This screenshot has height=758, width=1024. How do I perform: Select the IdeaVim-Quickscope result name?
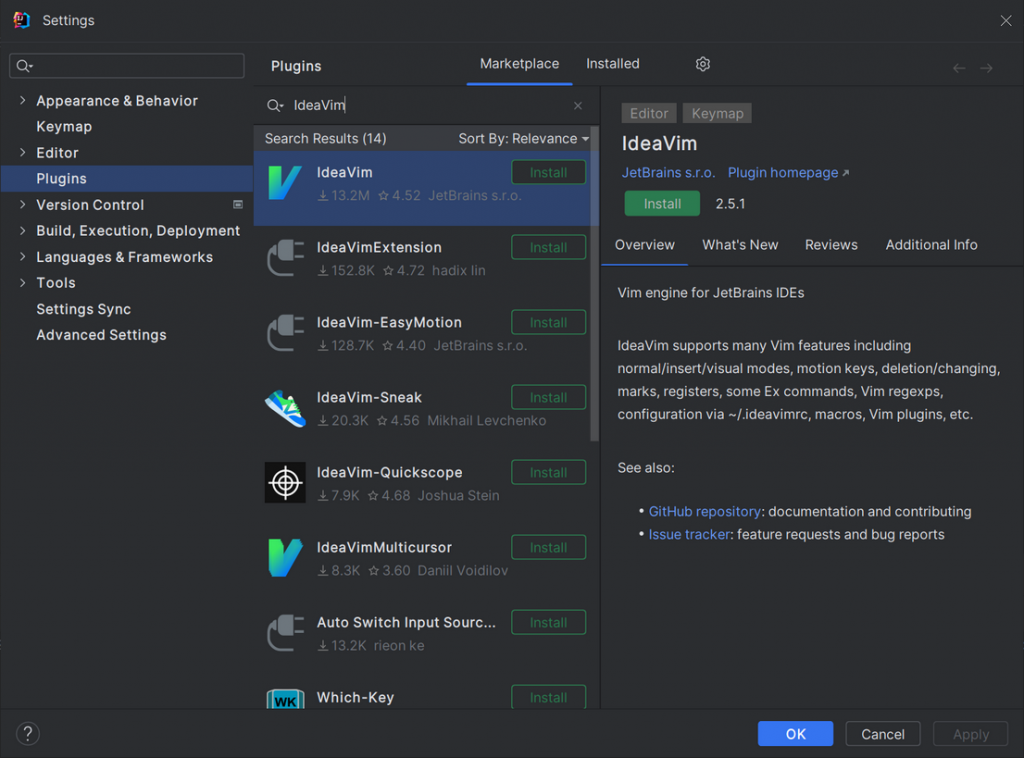pos(389,472)
